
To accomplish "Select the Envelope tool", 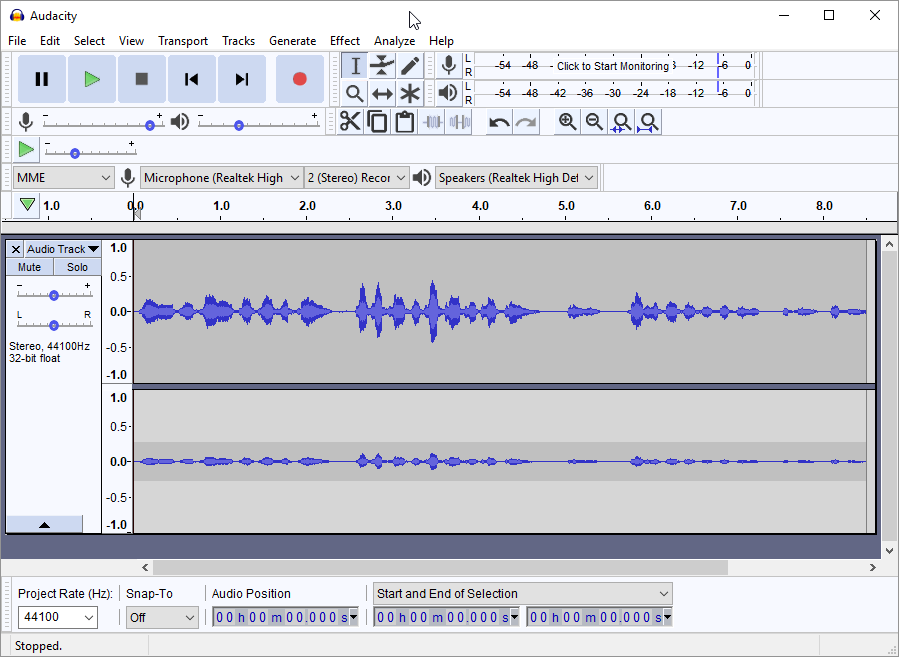I will 382,66.
